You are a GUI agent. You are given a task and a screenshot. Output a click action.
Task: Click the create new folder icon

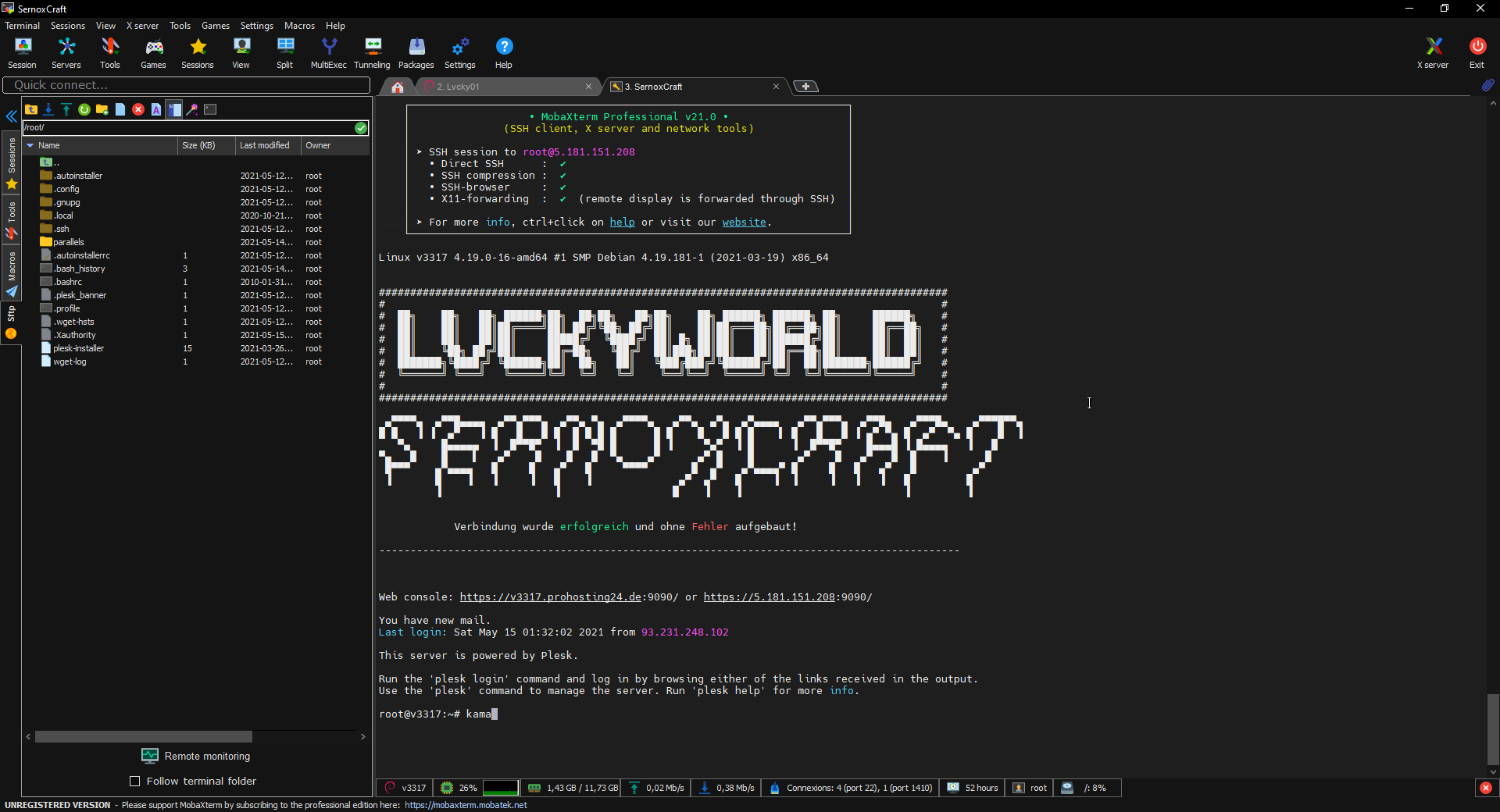pos(102,110)
